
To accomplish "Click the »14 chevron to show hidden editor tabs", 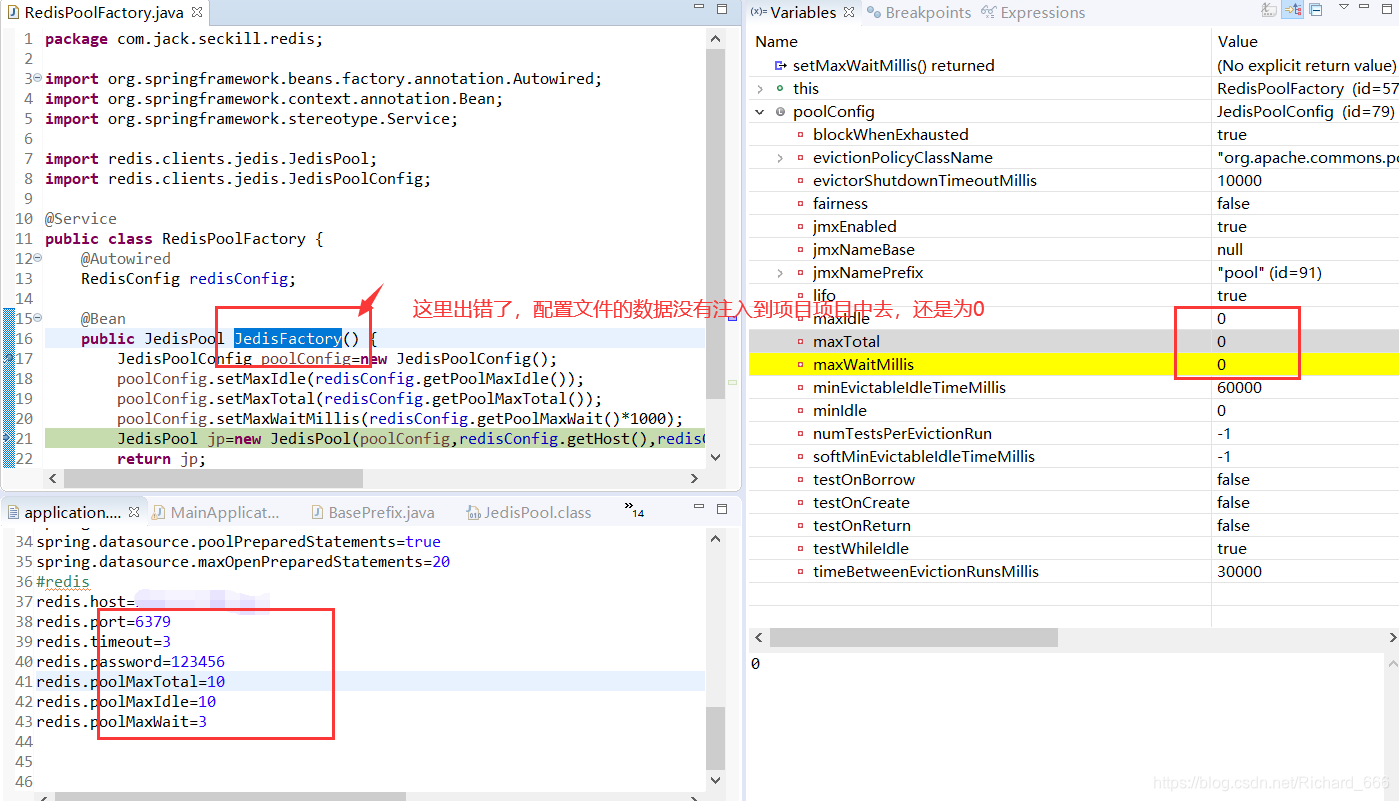I will pyautogui.click(x=630, y=509).
